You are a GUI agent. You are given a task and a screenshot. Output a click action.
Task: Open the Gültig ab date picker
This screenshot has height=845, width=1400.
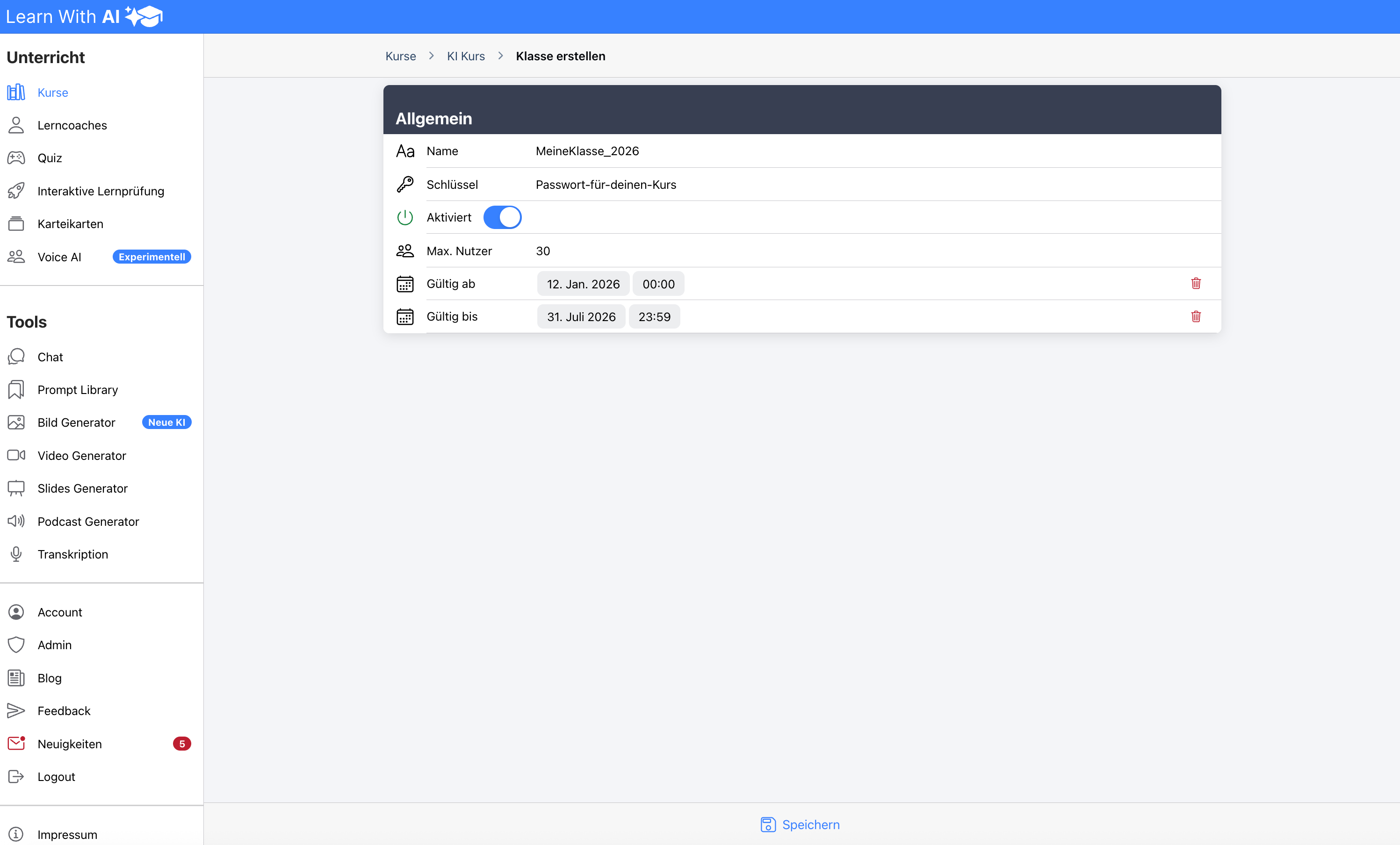[583, 284]
